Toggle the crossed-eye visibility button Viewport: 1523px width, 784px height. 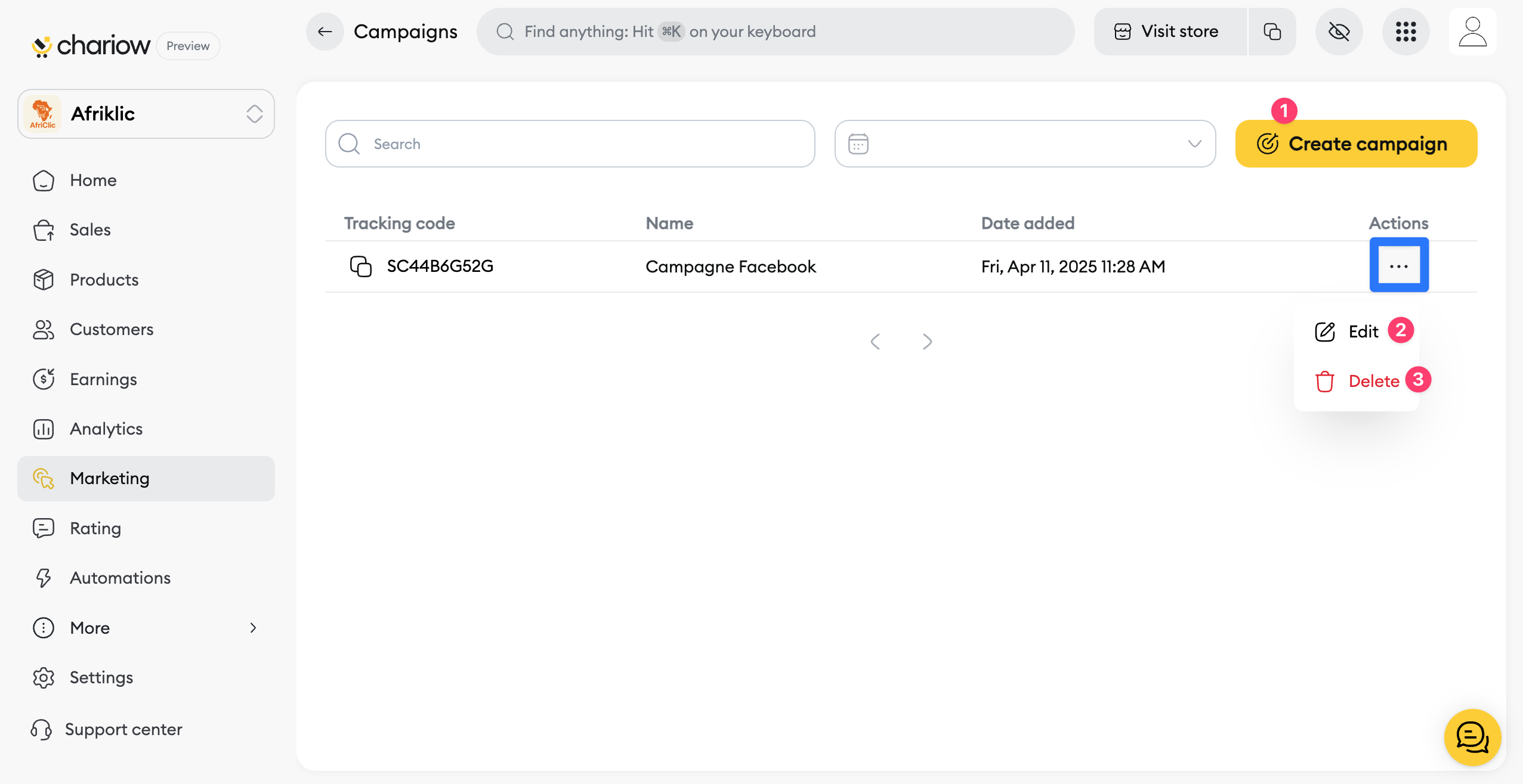(1339, 32)
